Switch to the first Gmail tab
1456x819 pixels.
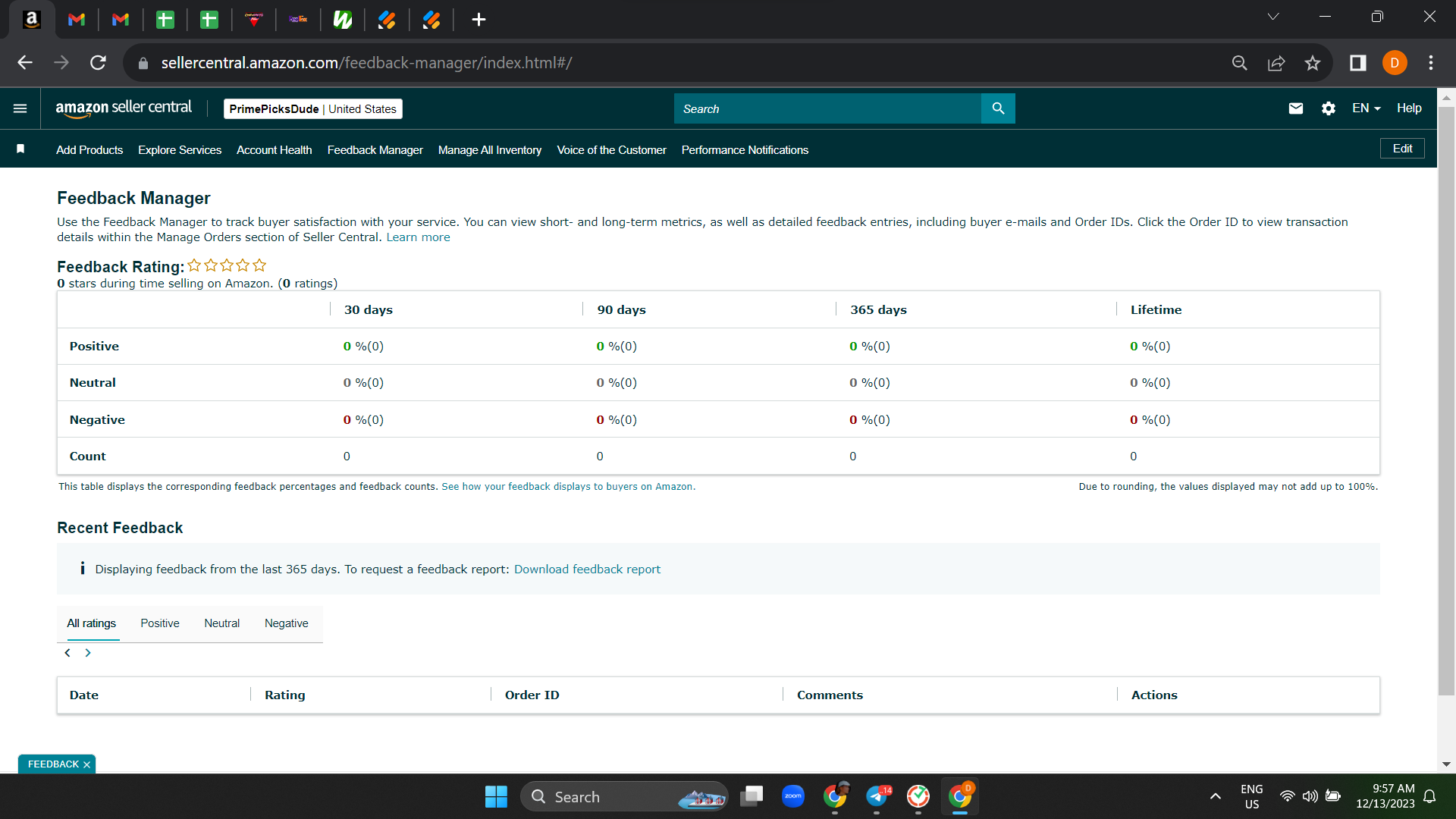pyautogui.click(x=77, y=20)
